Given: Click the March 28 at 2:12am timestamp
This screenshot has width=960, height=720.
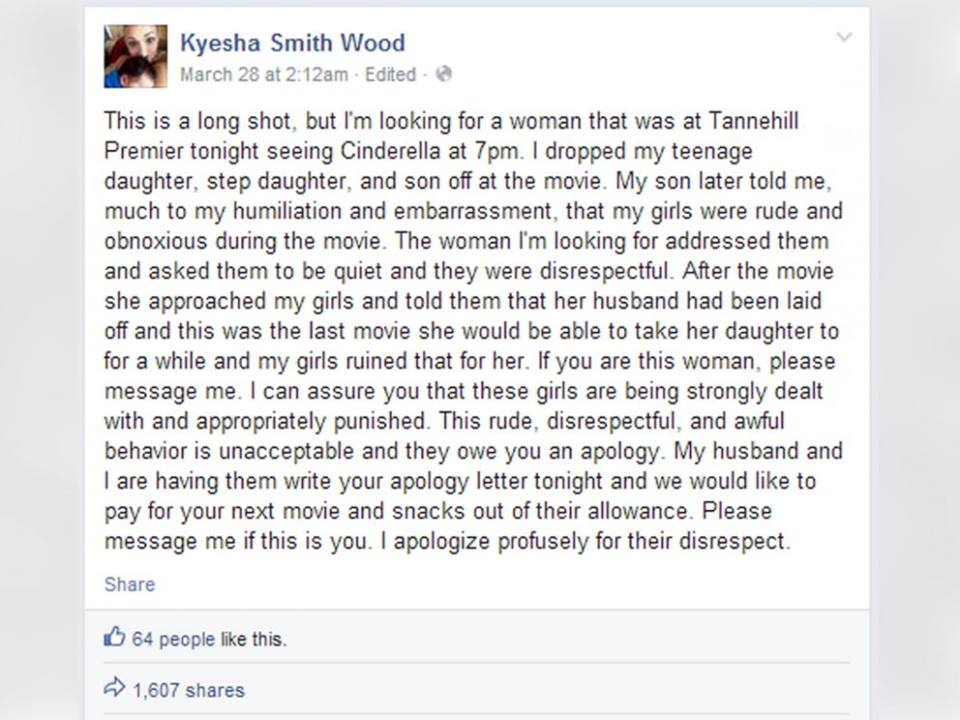Looking at the screenshot, I should pos(264,74).
